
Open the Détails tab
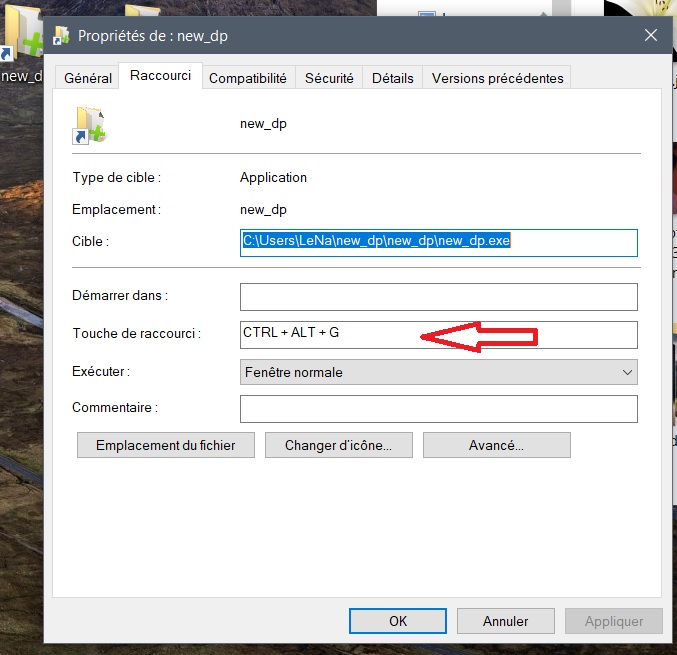392,78
